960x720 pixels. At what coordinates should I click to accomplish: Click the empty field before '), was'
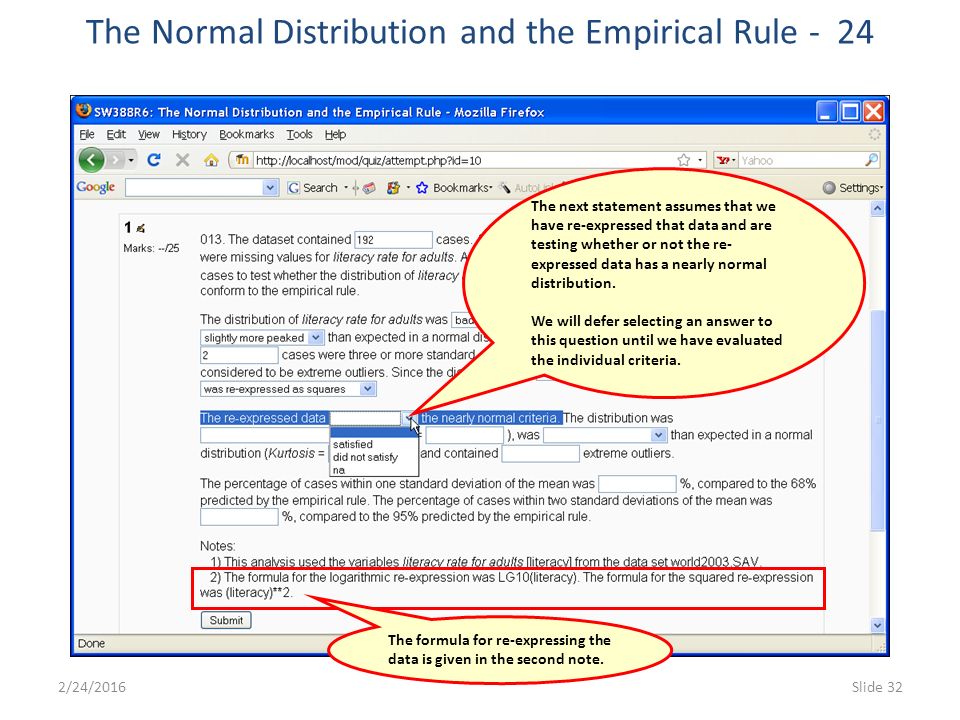(465, 435)
